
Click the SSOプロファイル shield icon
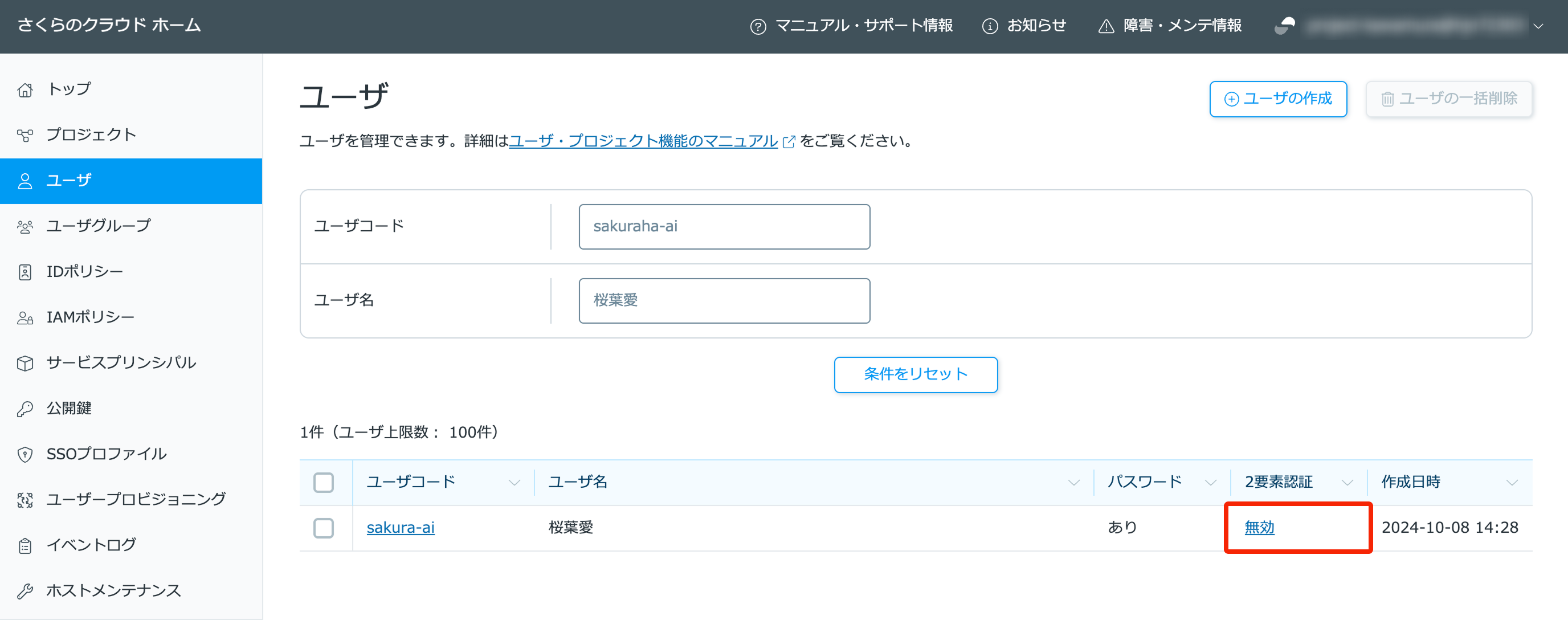click(25, 454)
